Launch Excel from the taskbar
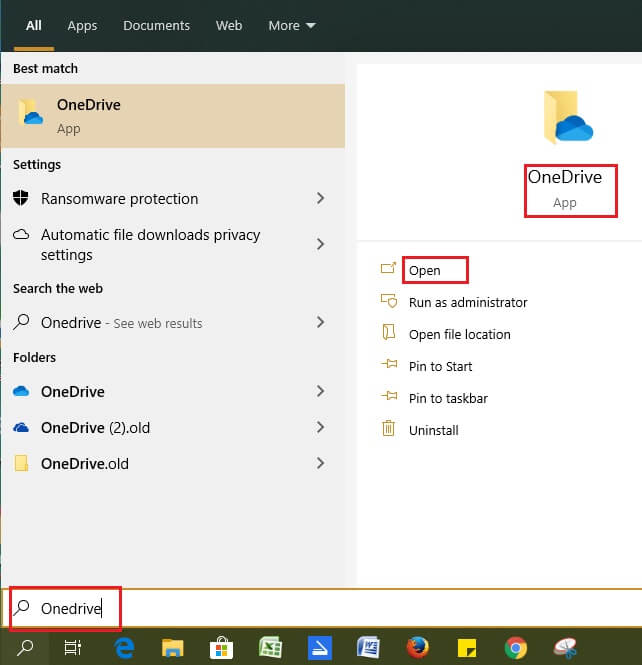 click(271, 648)
